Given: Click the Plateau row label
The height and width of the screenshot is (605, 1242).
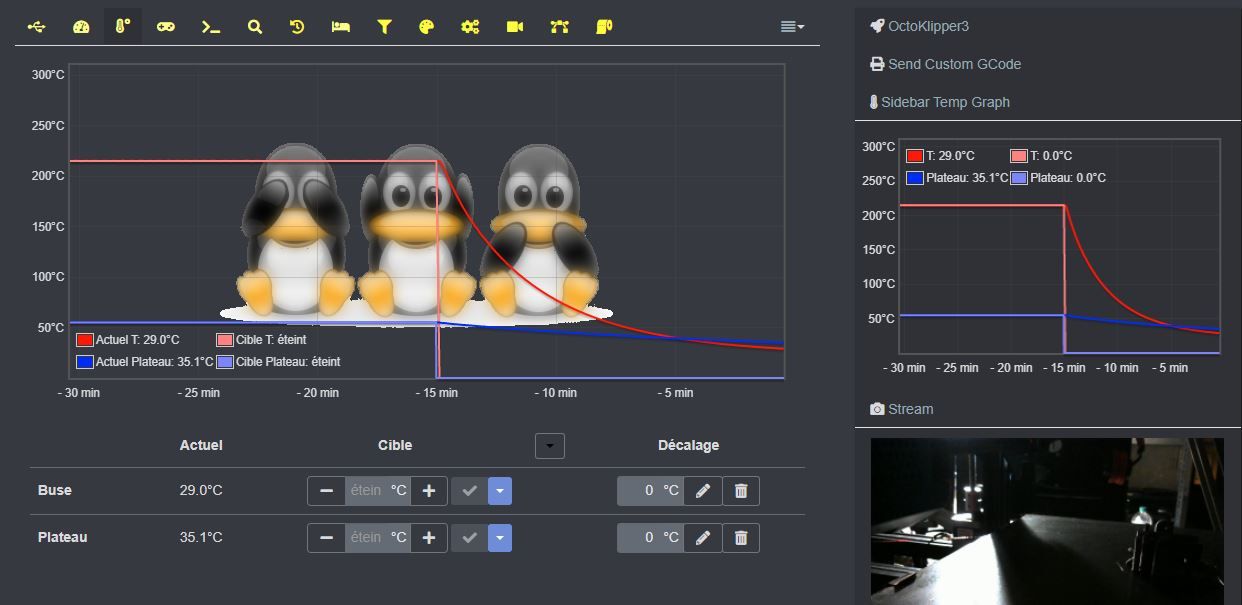Looking at the screenshot, I should (63, 538).
